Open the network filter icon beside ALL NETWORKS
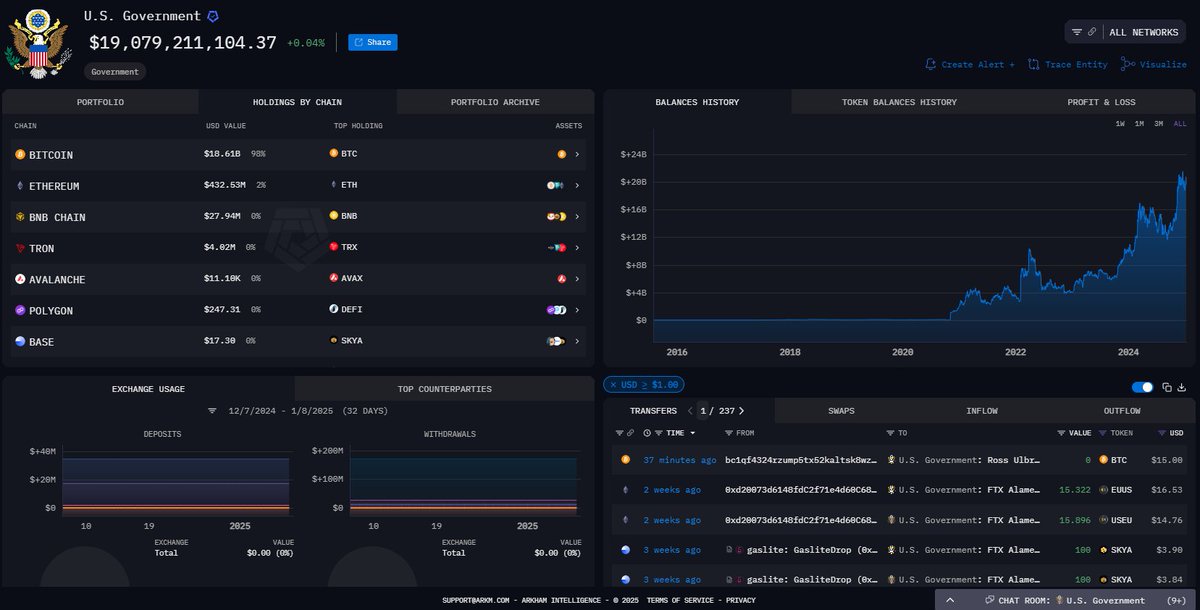Screen dimensions: 1200x610 1077,32
